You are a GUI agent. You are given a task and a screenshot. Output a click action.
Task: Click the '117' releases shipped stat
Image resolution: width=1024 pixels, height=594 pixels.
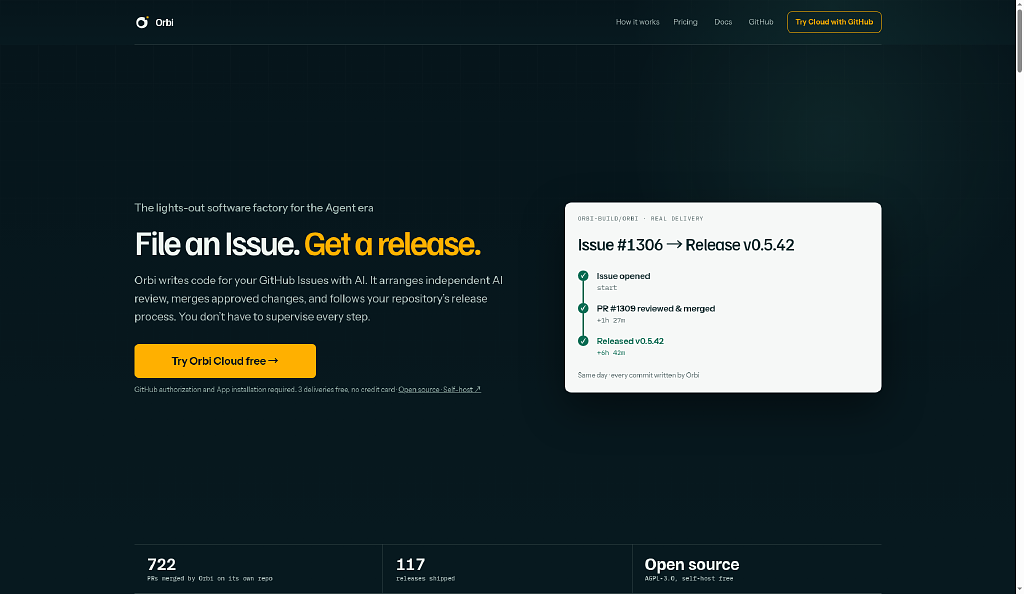tap(410, 564)
